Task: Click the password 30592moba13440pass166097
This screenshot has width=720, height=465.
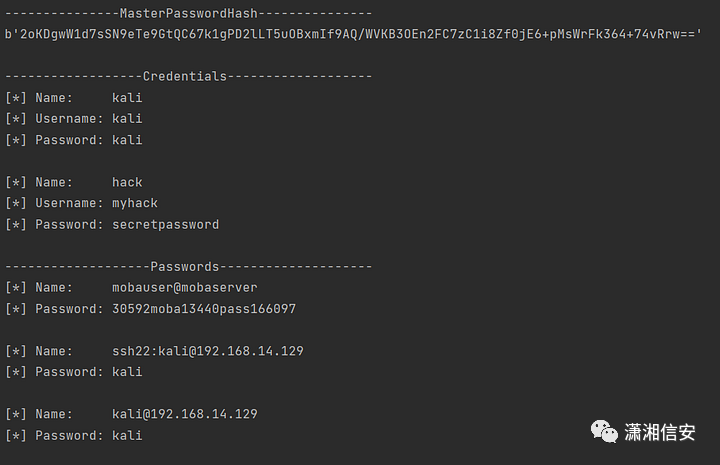Action: click(204, 308)
